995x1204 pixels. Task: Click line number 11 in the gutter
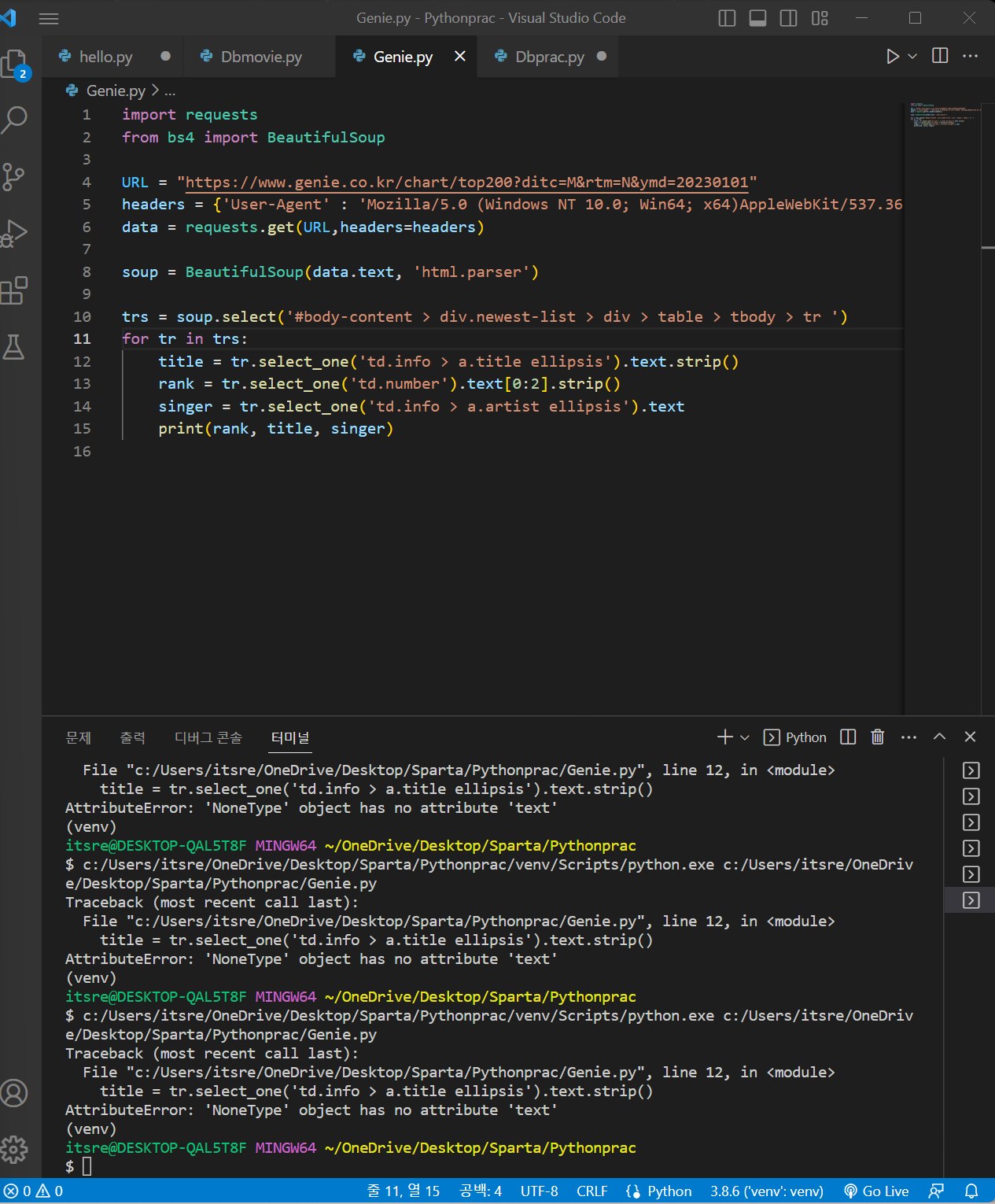click(x=82, y=339)
